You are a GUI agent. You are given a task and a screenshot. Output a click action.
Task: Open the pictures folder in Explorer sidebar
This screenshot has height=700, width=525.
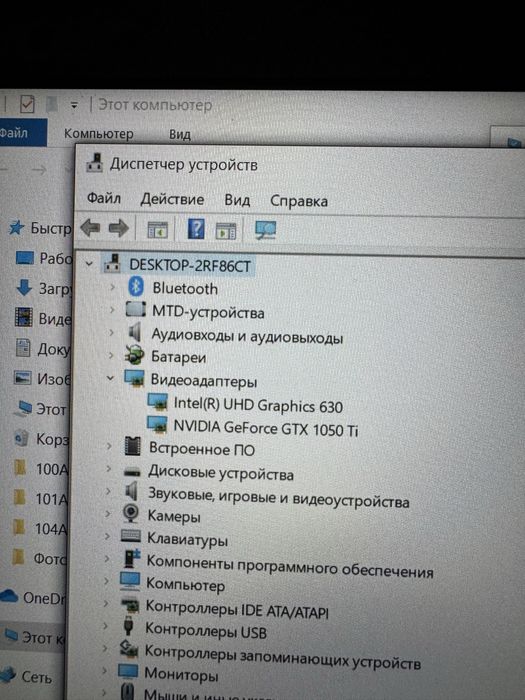click(x=42, y=379)
